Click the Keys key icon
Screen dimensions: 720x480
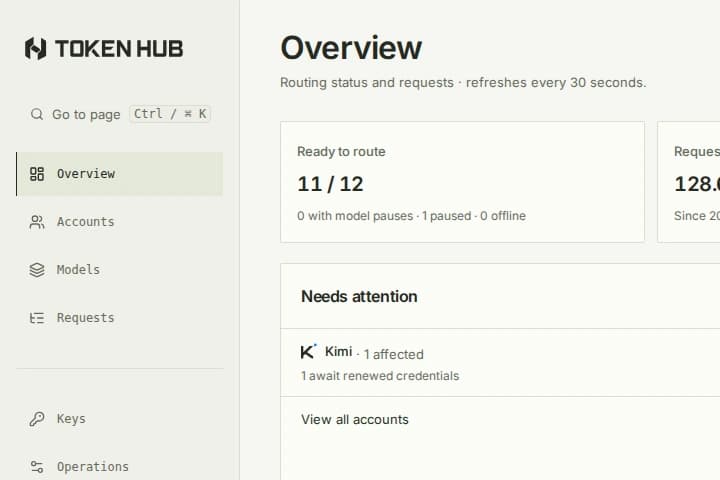tap(37, 419)
